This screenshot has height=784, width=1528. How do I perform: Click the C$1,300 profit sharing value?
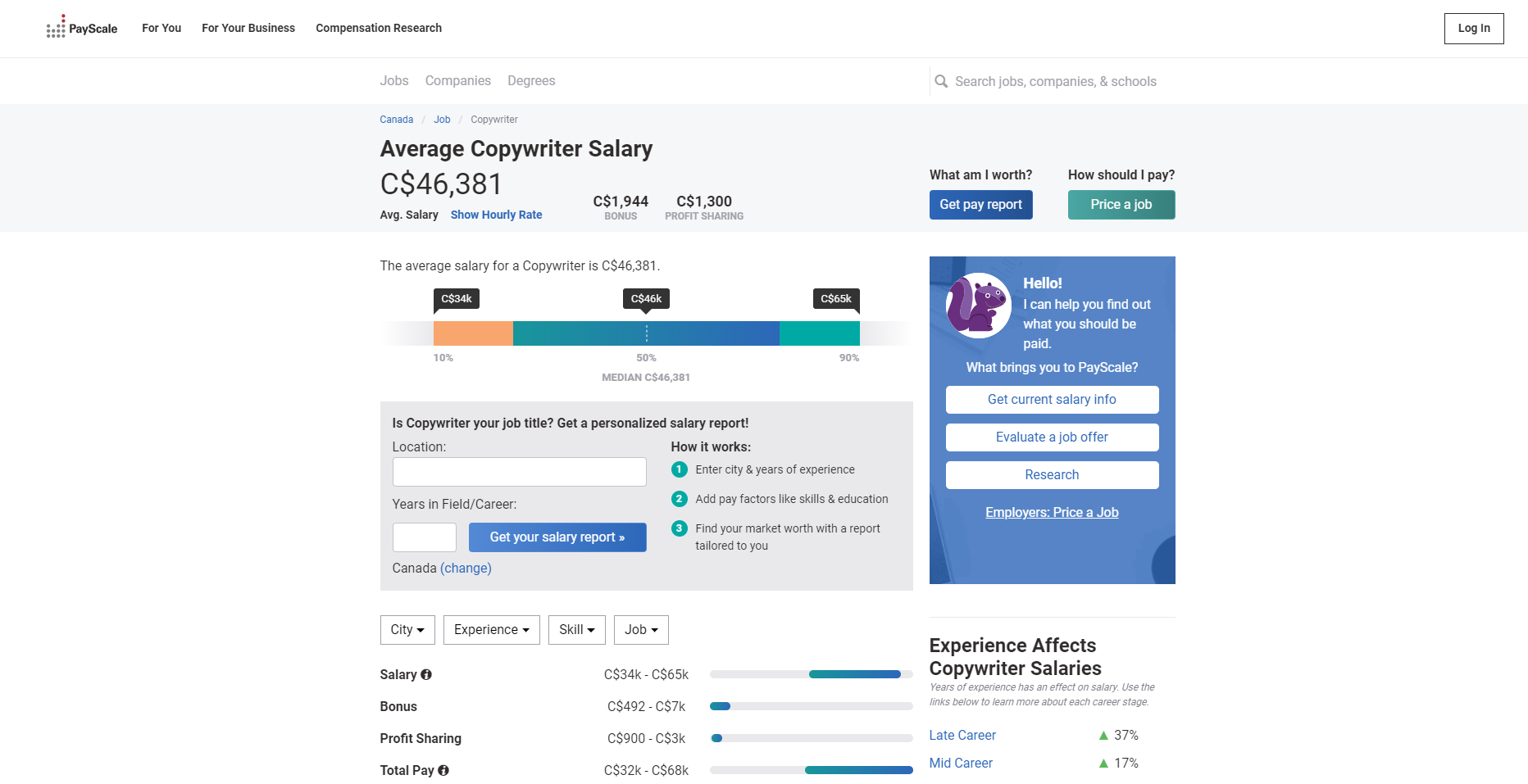point(704,202)
